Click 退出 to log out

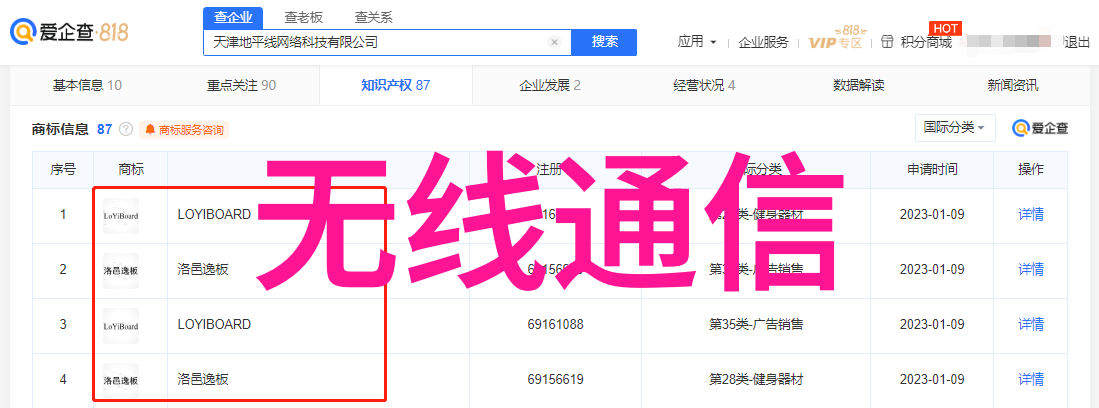pos(1077,42)
